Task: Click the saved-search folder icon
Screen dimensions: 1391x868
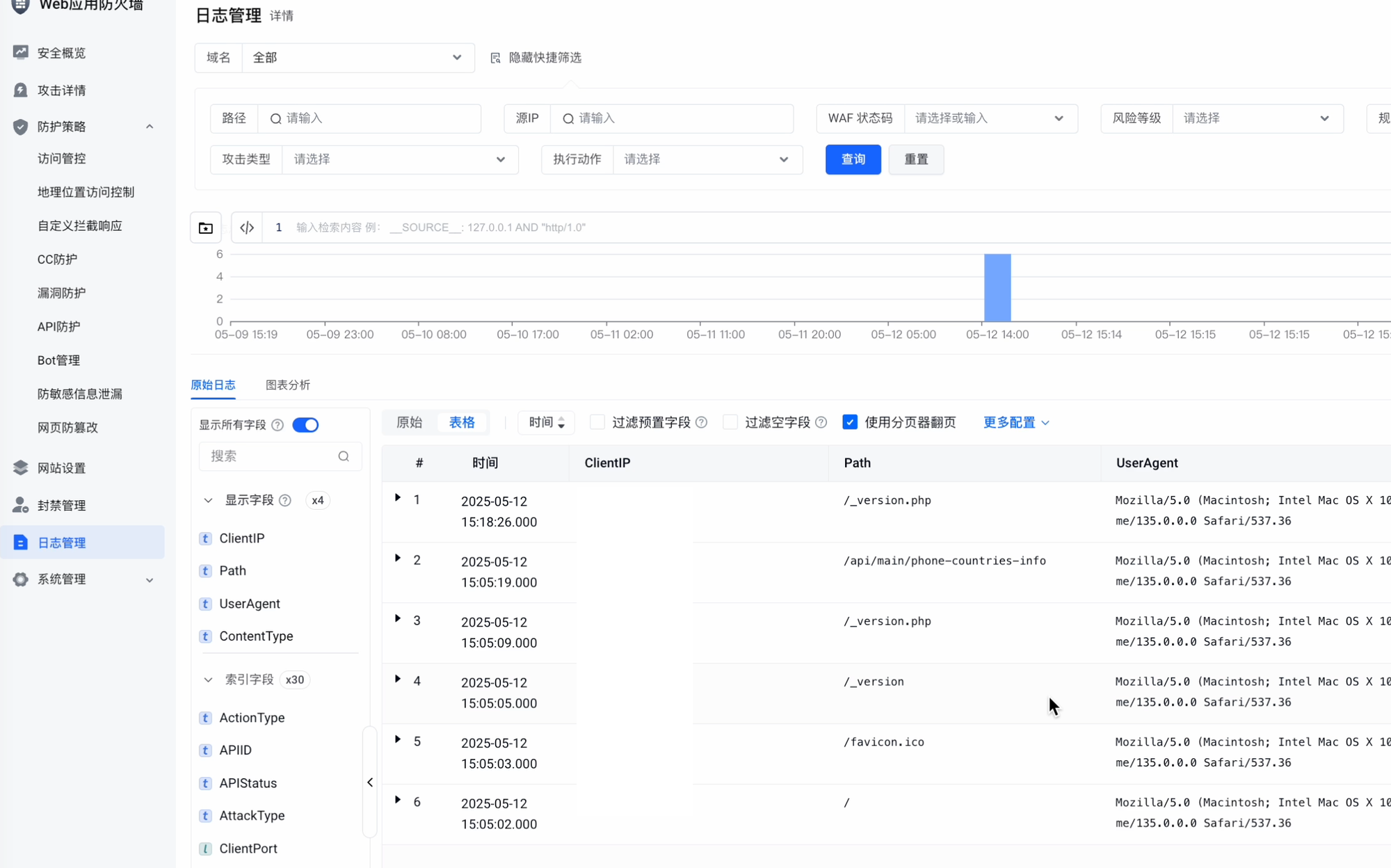Action: 206,227
